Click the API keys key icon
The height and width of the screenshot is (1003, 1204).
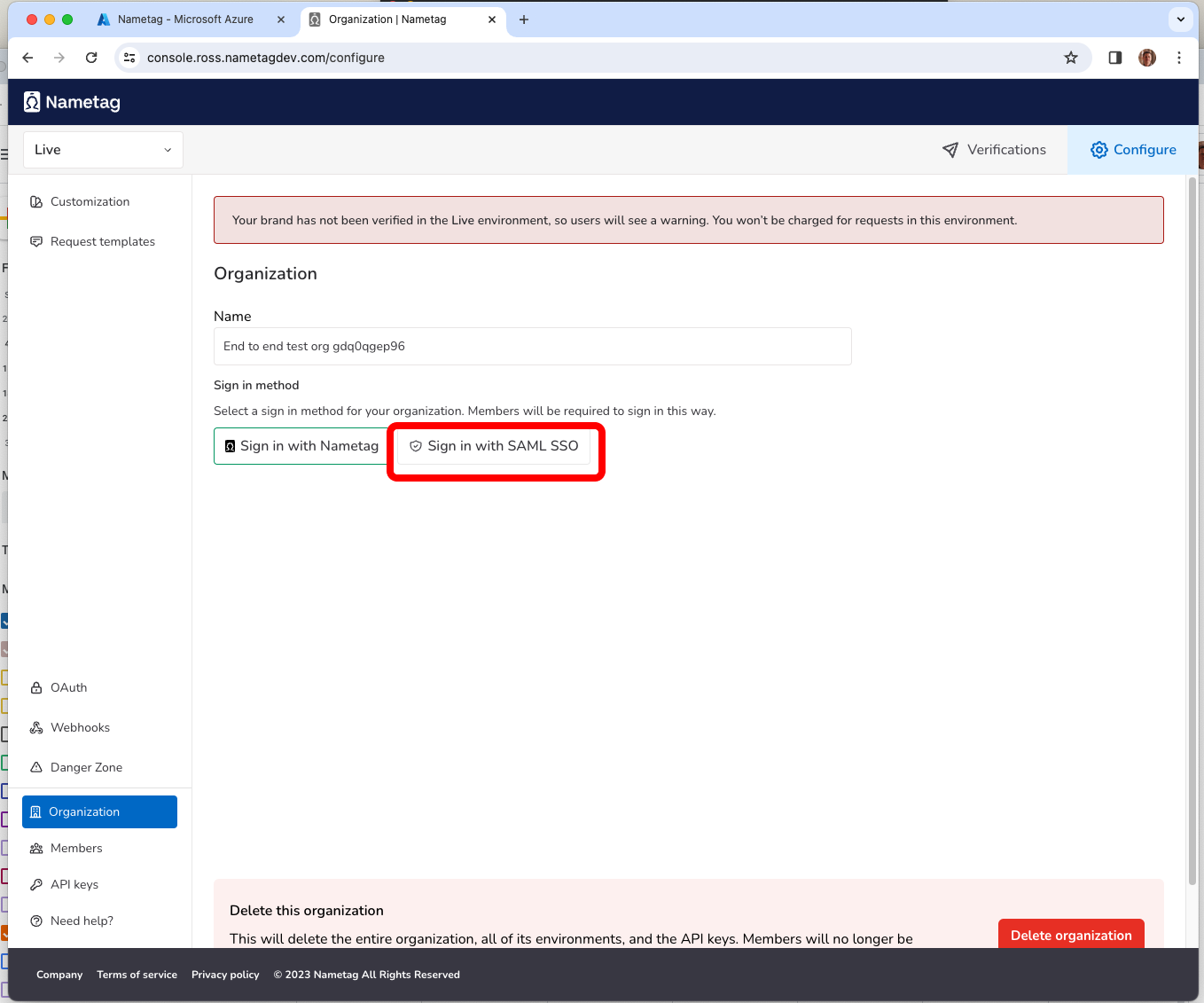(x=36, y=884)
